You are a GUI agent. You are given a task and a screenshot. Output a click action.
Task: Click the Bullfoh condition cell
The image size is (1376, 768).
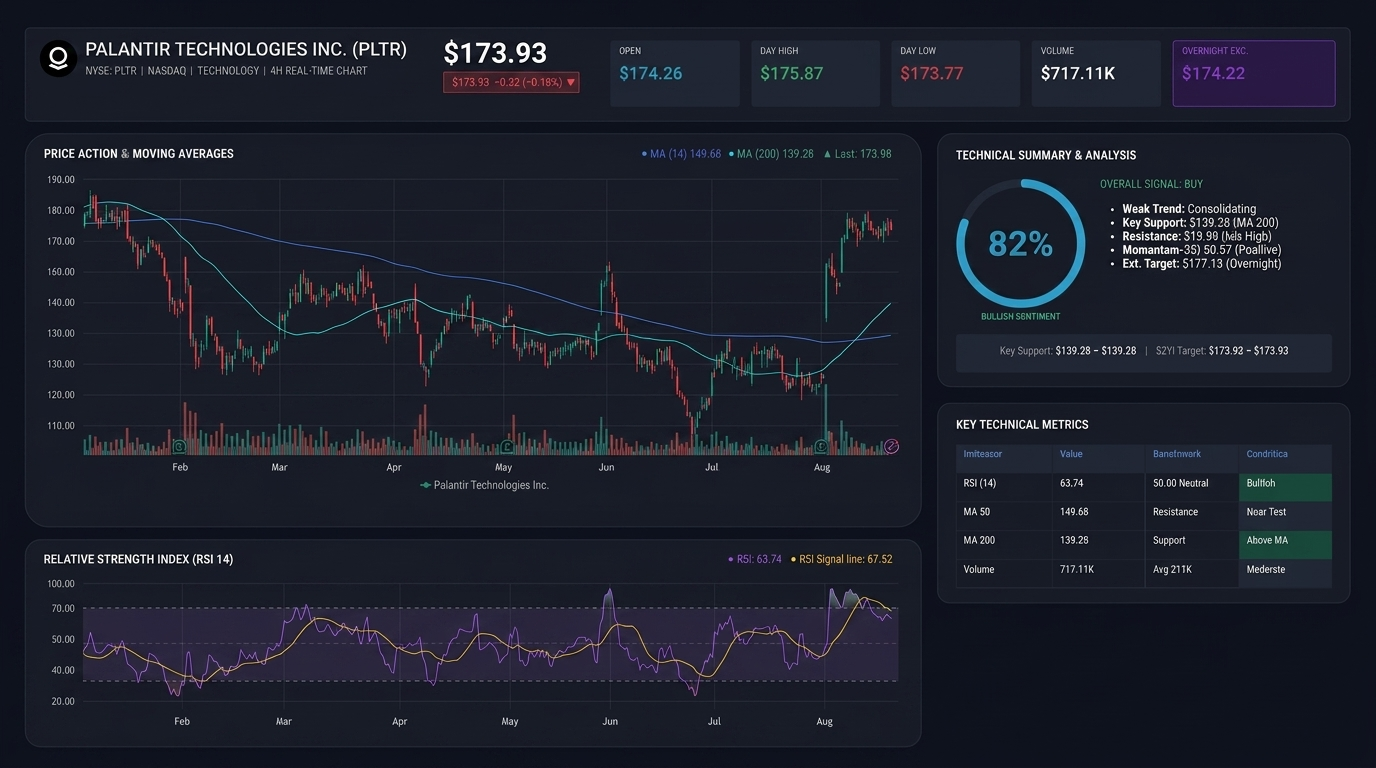click(x=1285, y=487)
